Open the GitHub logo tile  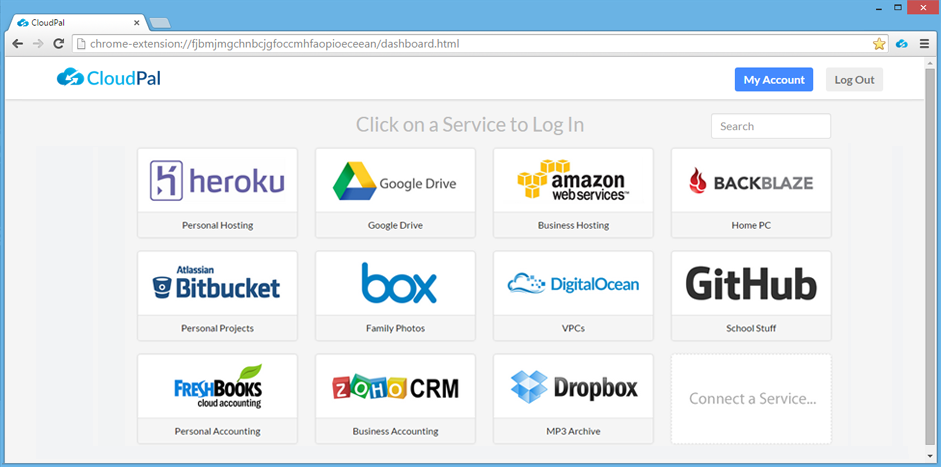tap(751, 284)
